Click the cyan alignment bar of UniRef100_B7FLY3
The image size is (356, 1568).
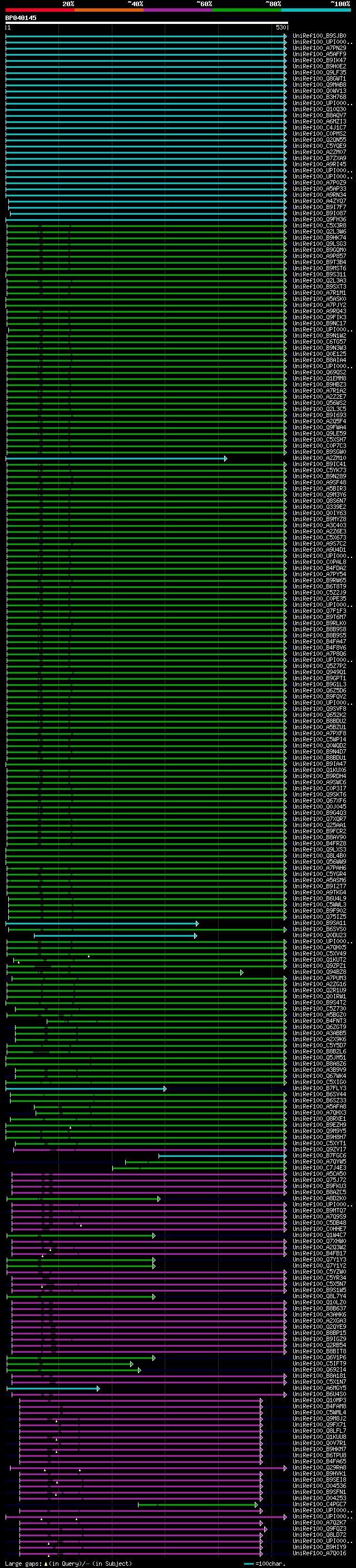86,1089
